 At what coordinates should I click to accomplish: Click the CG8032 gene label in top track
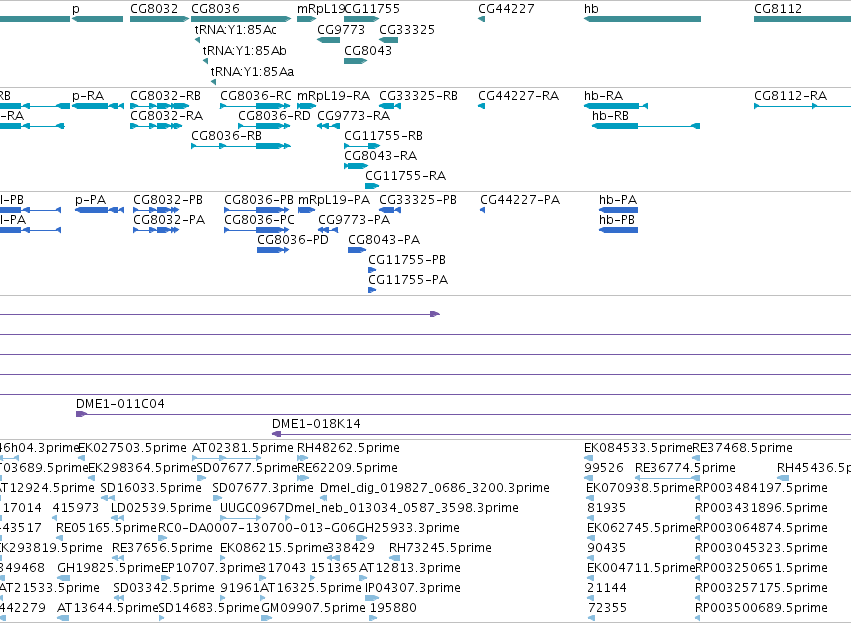click(x=154, y=9)
